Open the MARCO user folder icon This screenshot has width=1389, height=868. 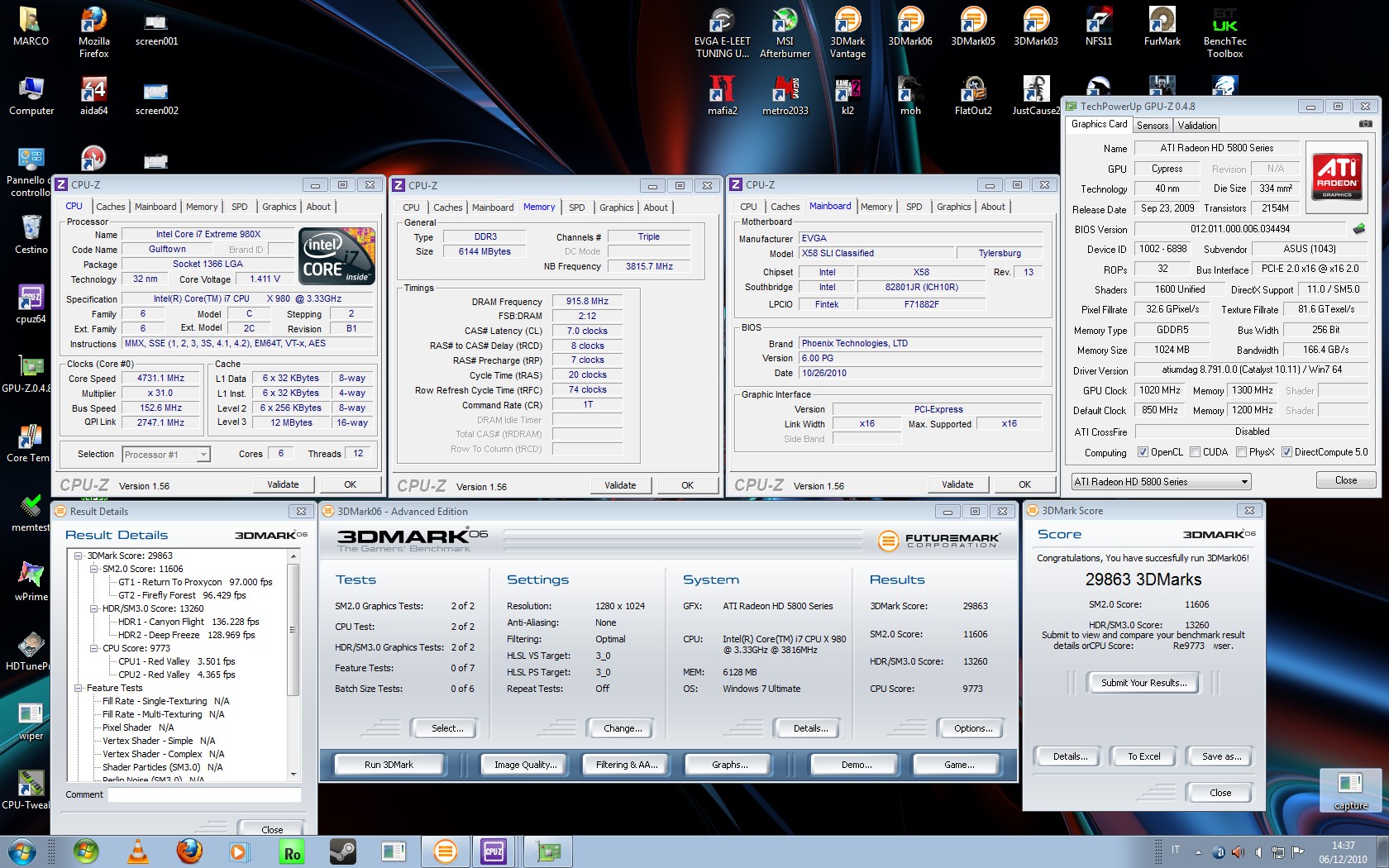pos(31,27)
